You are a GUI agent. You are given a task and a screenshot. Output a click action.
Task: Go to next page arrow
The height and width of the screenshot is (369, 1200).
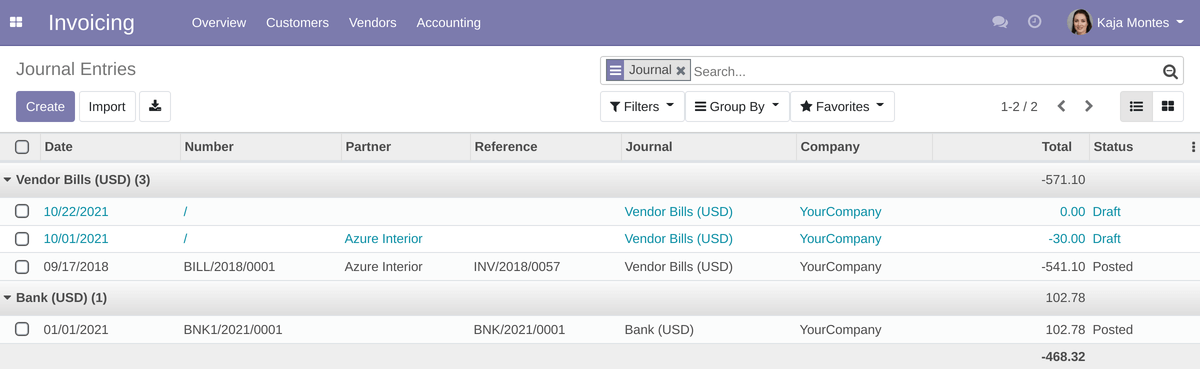tap(1089, 106)
